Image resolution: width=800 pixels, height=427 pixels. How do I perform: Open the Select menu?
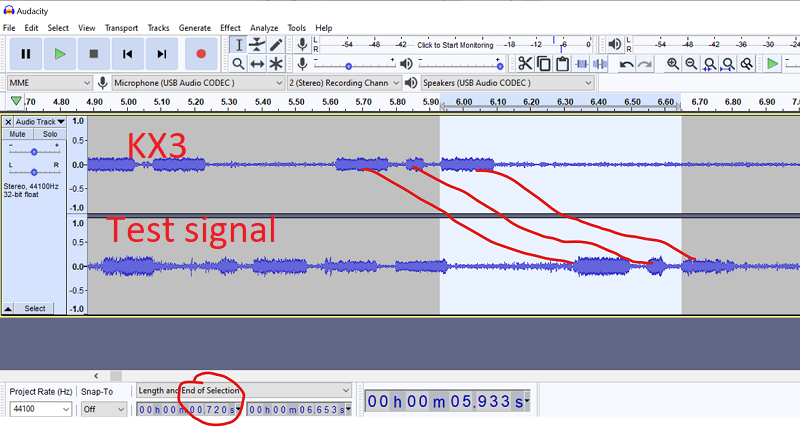[x=58, y=28]
